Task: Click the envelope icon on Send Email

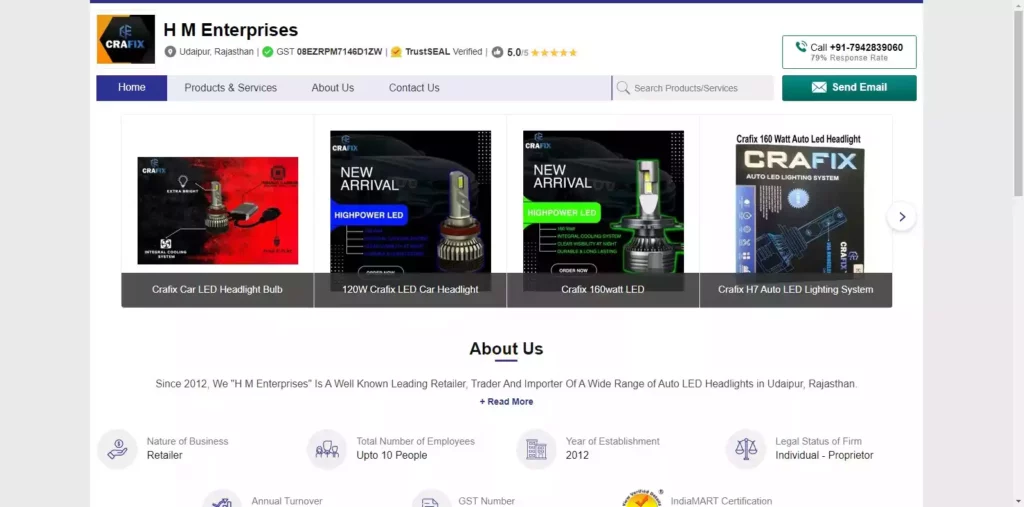Action: point(819,88)
